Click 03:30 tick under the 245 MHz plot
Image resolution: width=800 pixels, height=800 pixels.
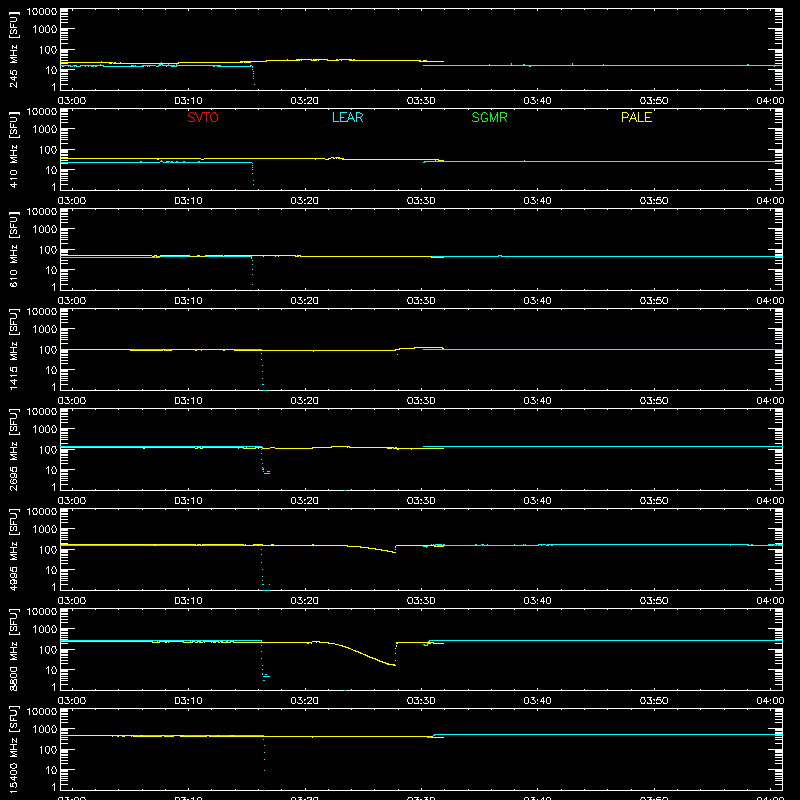421,101
